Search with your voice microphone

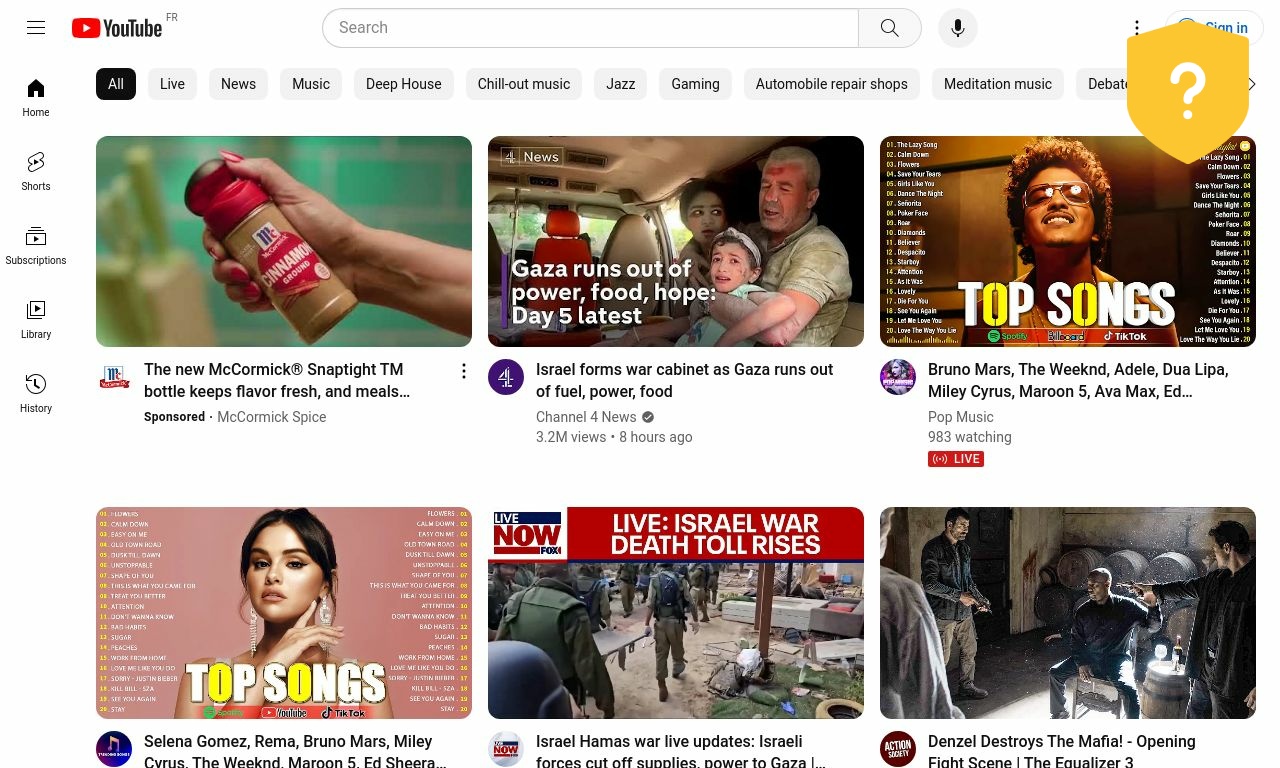(958, 28)
